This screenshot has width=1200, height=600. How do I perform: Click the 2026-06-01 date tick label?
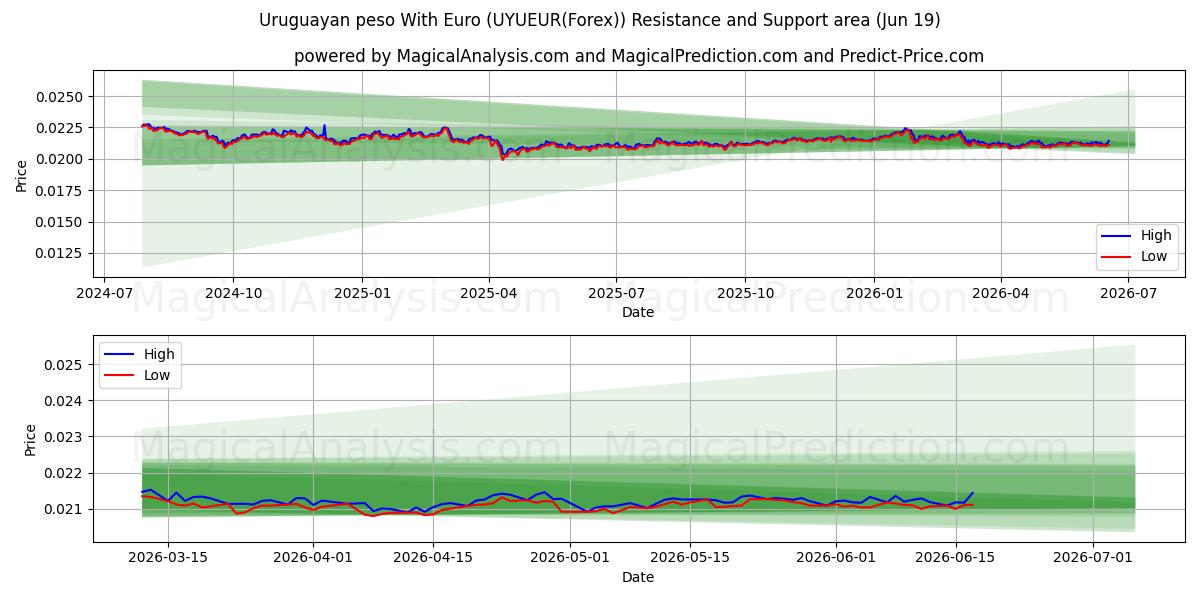coord(835,559)
